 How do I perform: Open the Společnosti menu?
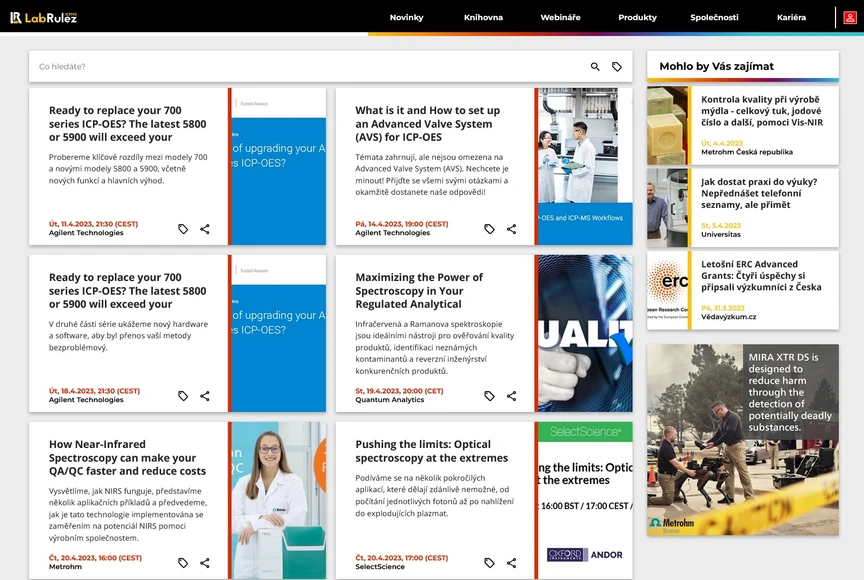(x=714, y=18)
